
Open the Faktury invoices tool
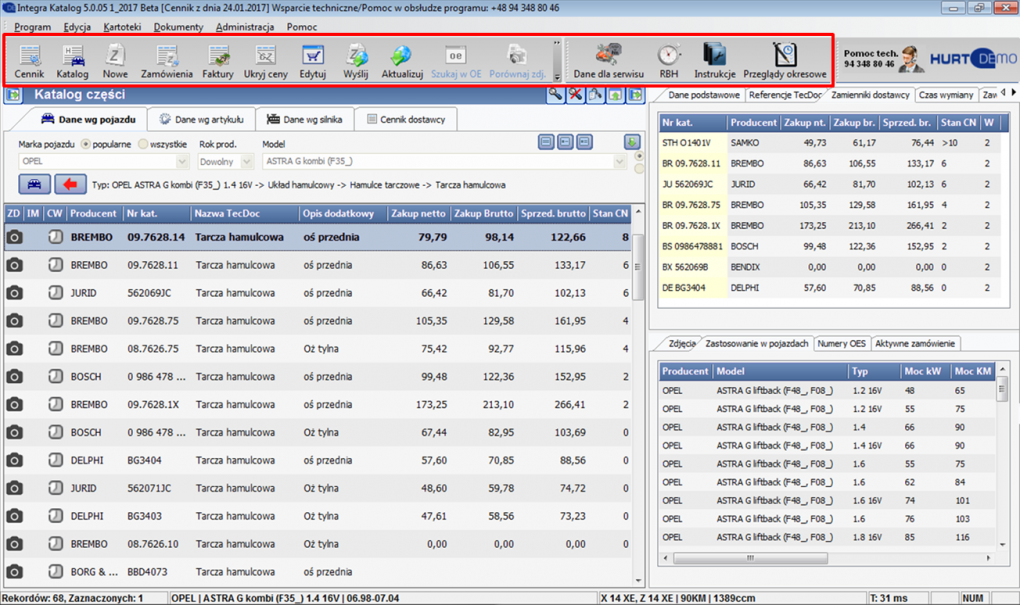tap(218, 61)
